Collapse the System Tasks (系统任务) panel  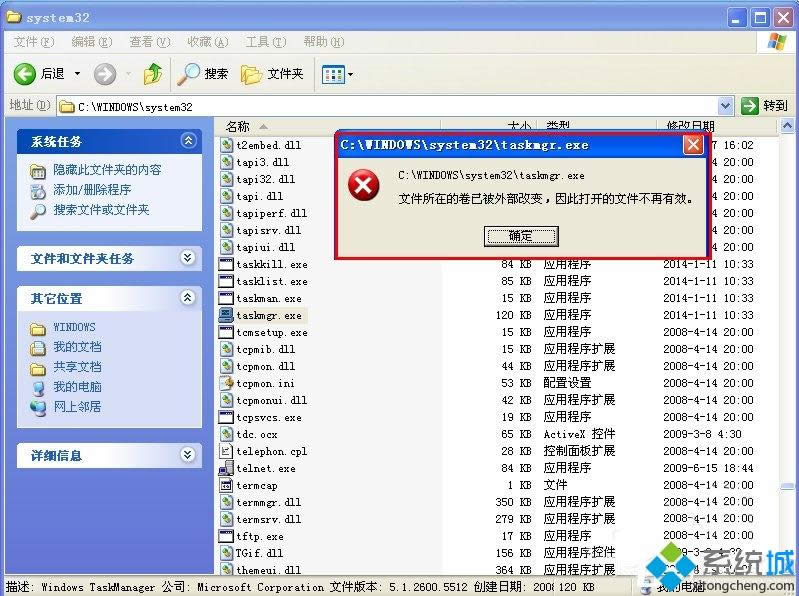(188, 142)
